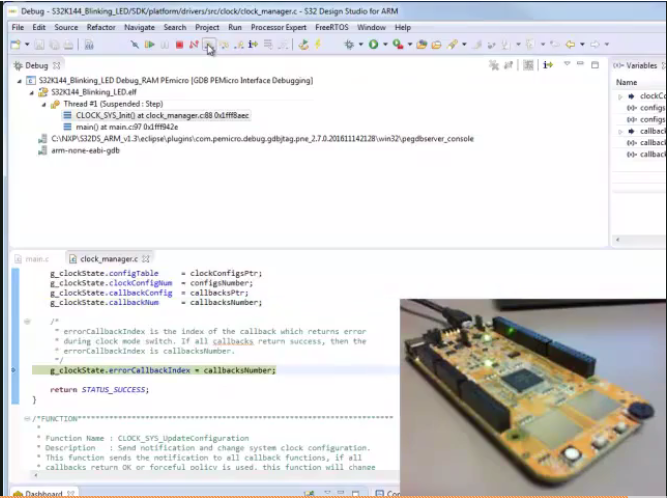Toggle Instruction Stepping Mode in Debug view toolbar
The height and width of the screenshot is (498, 667).
tap(548, 65)
